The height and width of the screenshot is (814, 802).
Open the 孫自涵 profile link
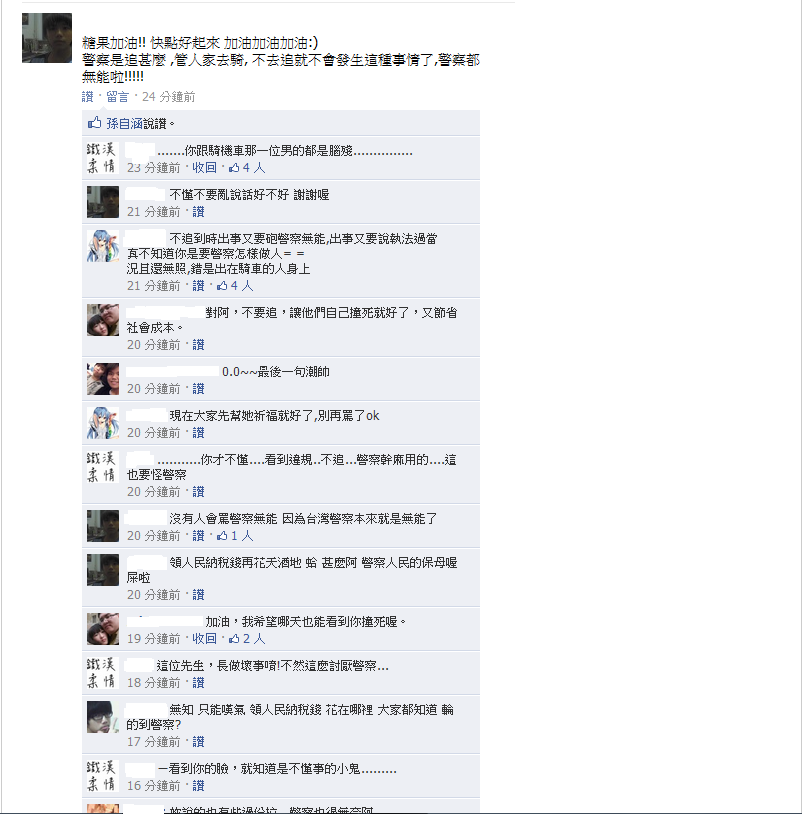point(125,124)
